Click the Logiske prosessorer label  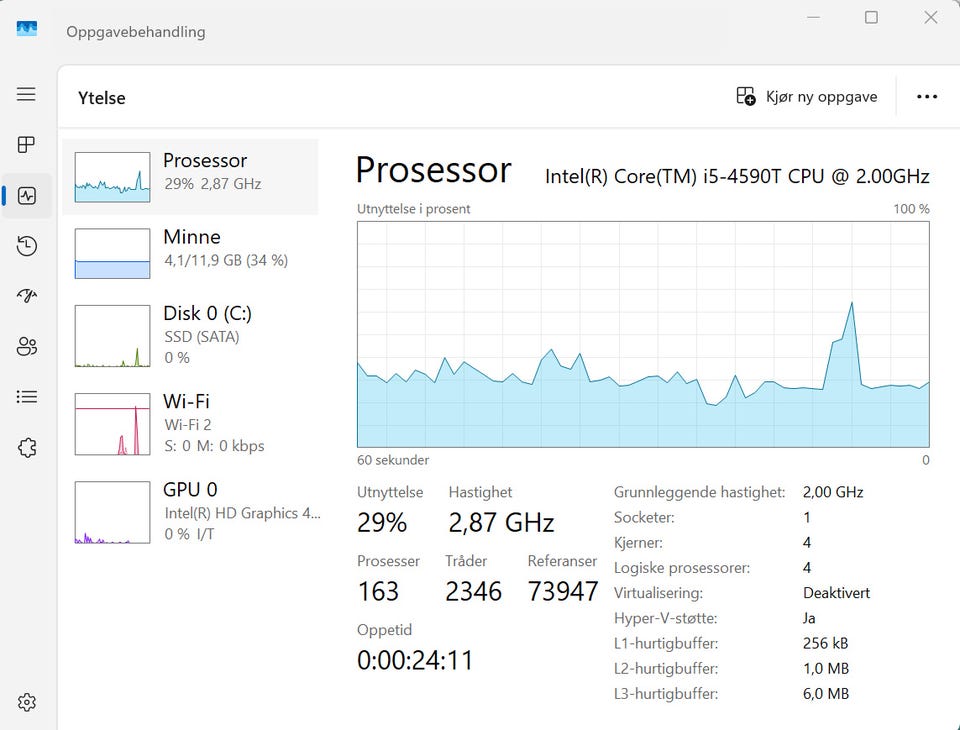tap(681, 568)
